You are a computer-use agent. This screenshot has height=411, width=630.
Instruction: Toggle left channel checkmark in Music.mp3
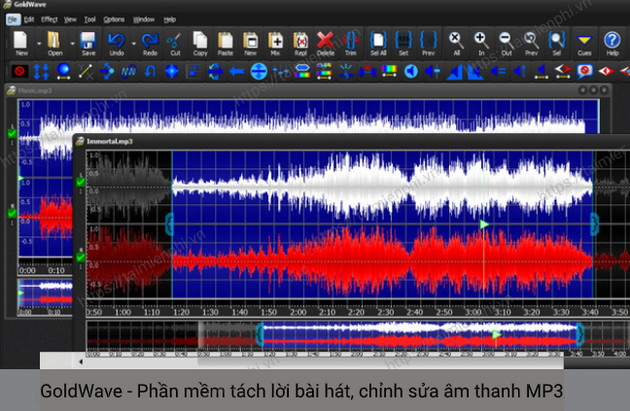[12, 132]
